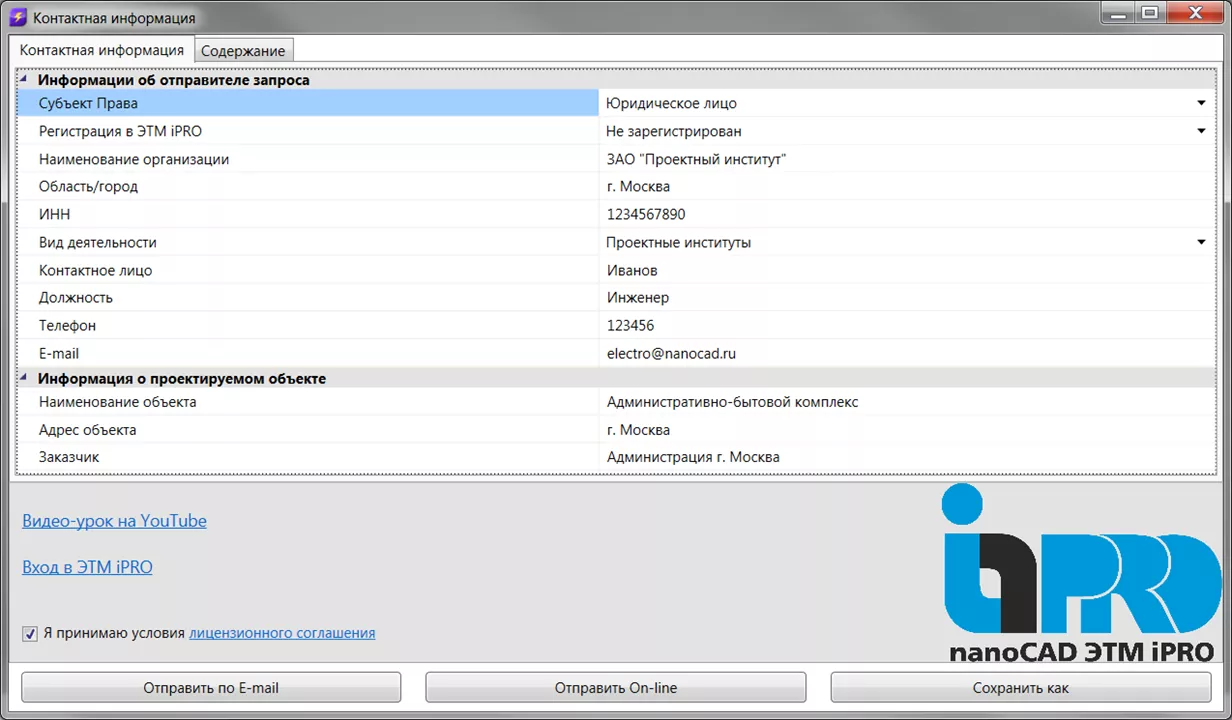Collapse the Информация о проектируемом объекте section
The image size is (1232, 720).
click(x=24, y=379)
